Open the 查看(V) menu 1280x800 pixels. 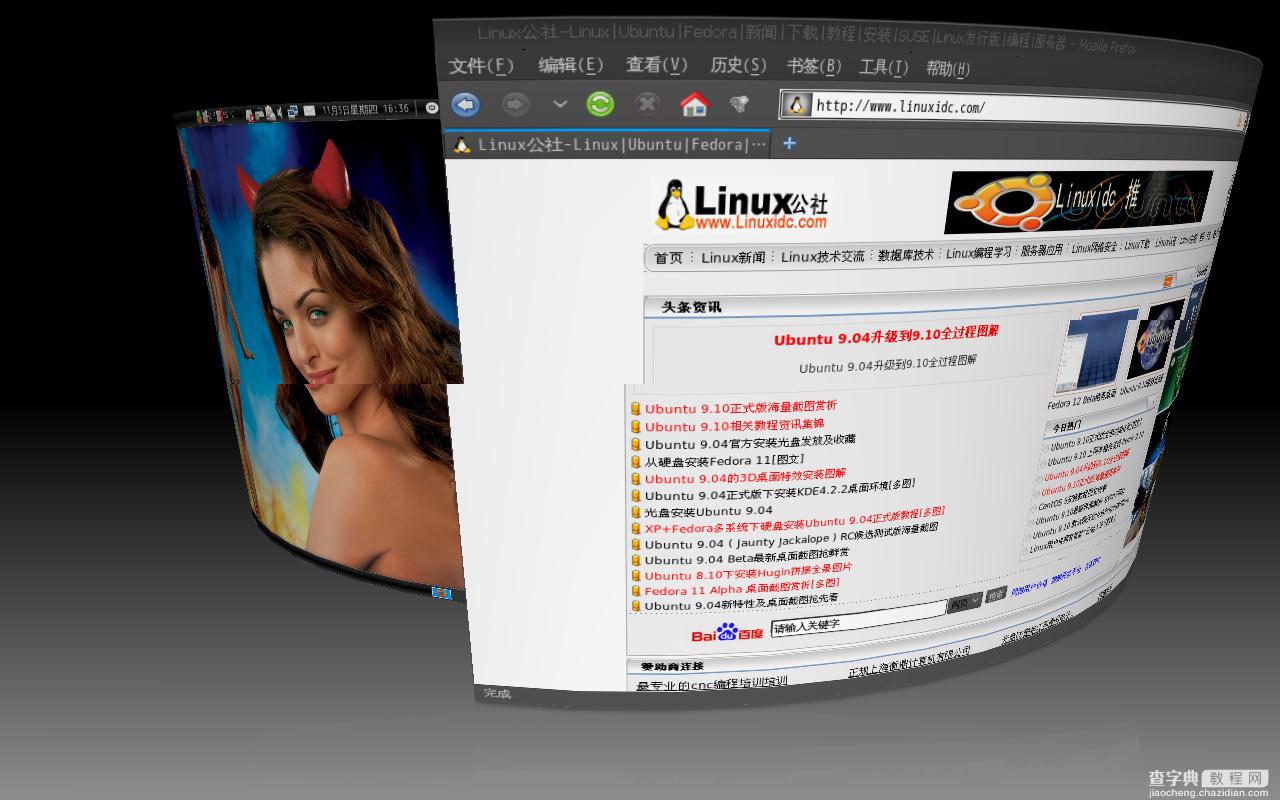pyautogui.click(x=657, y=66)
